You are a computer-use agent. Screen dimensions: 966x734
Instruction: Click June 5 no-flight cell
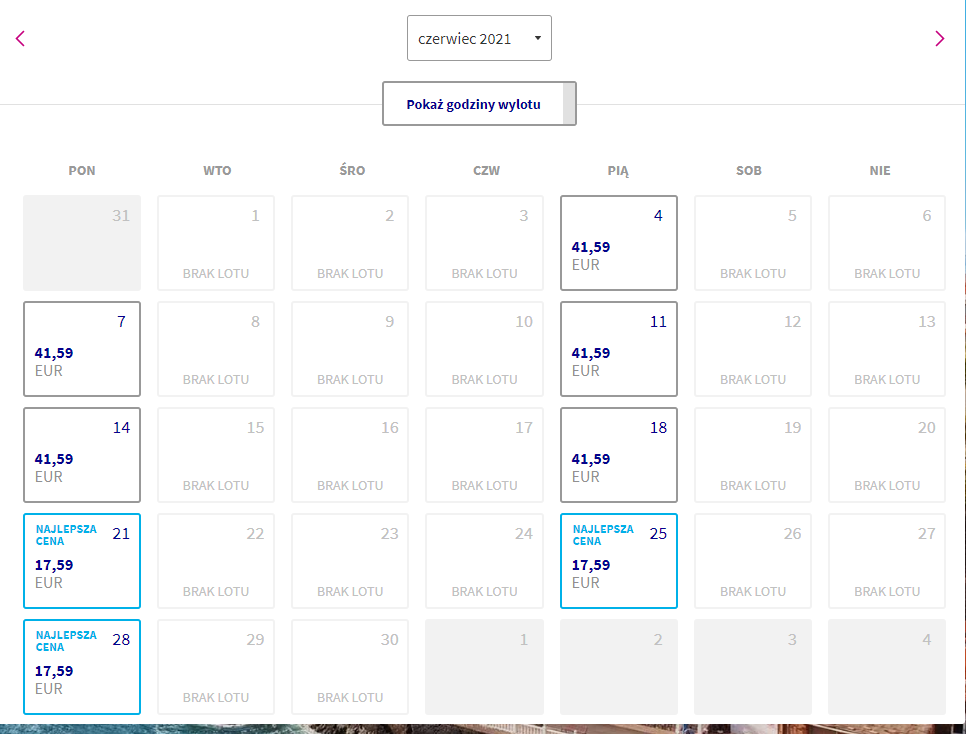coord(753,243)
